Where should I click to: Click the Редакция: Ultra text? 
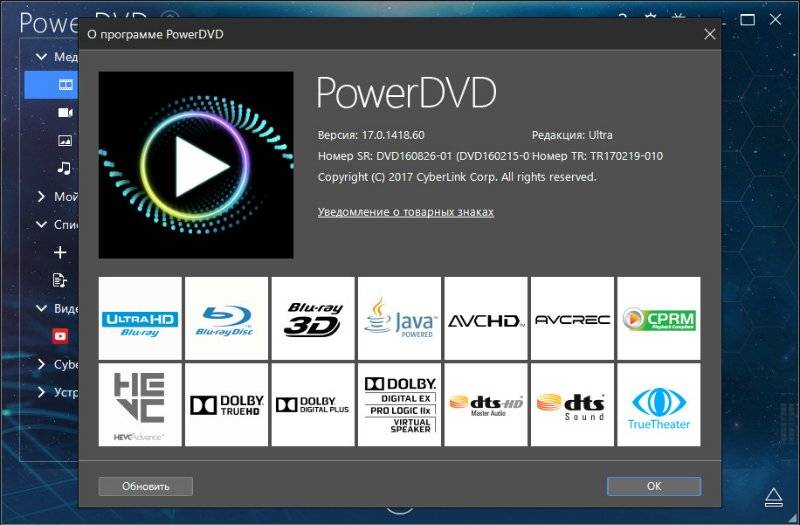(x=572, y=135)
